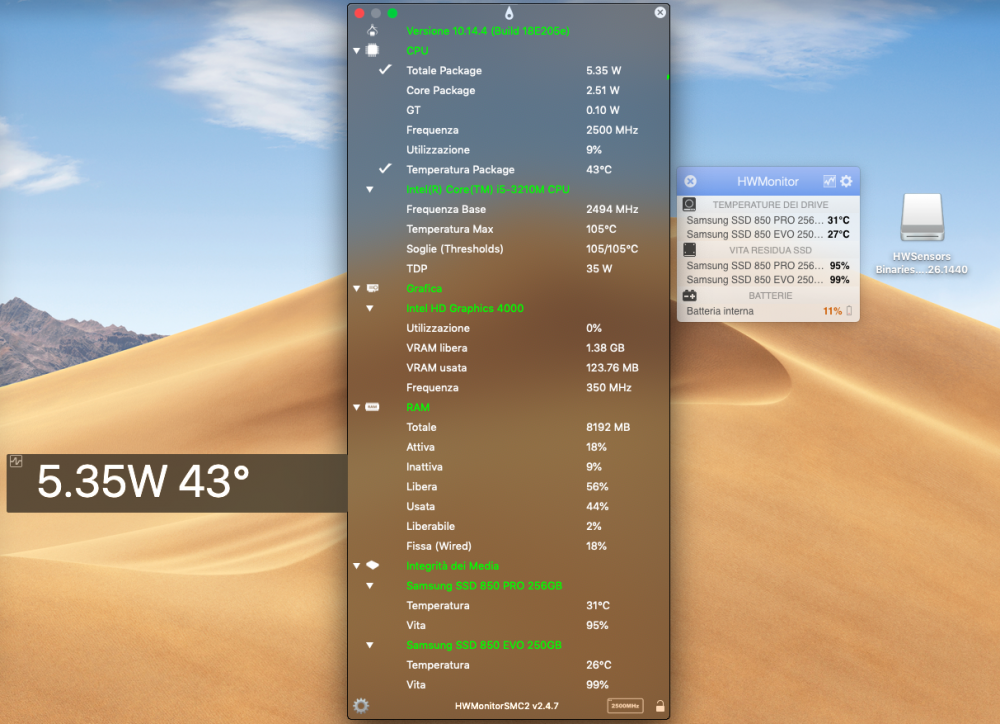The image size is (1000, 724).
Task: Collapse the Intel HD Graphics 4000 group
Action: point(370,309)
